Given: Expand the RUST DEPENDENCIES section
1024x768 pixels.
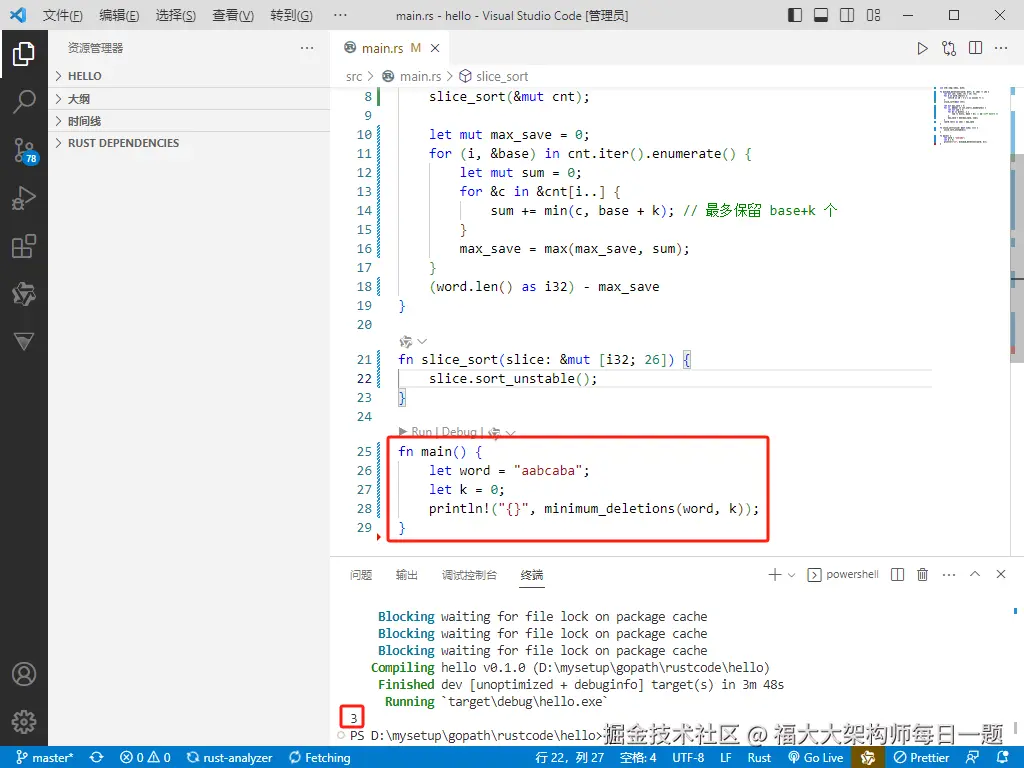Looking at the screenshot, I should pos(189,143).
